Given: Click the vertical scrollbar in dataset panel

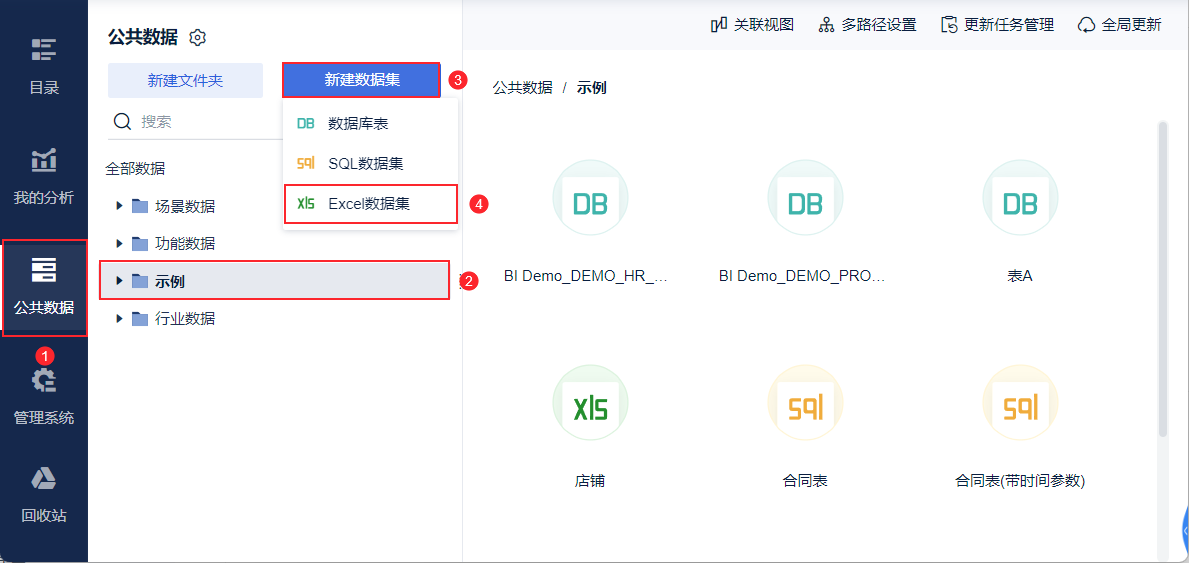Looking at the screenshot, I should point(1162,280).
